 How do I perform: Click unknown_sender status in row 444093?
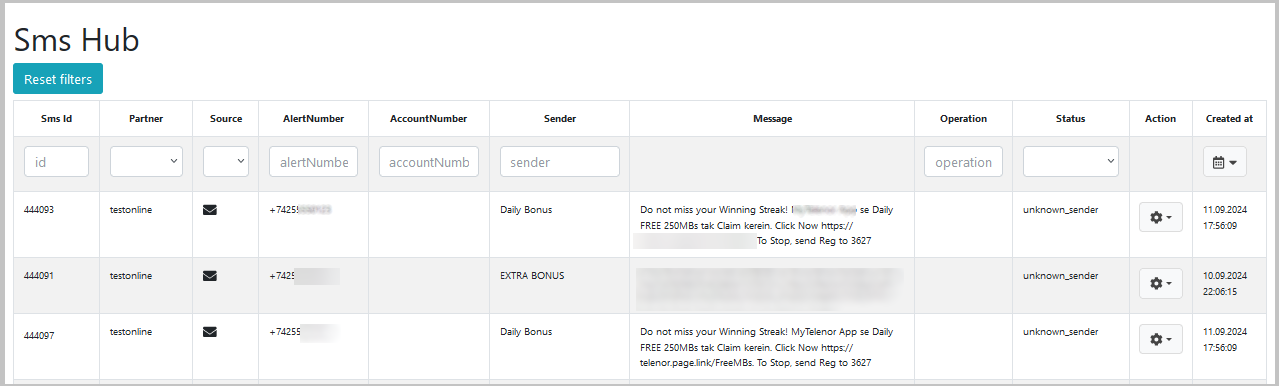[1060, 210]
